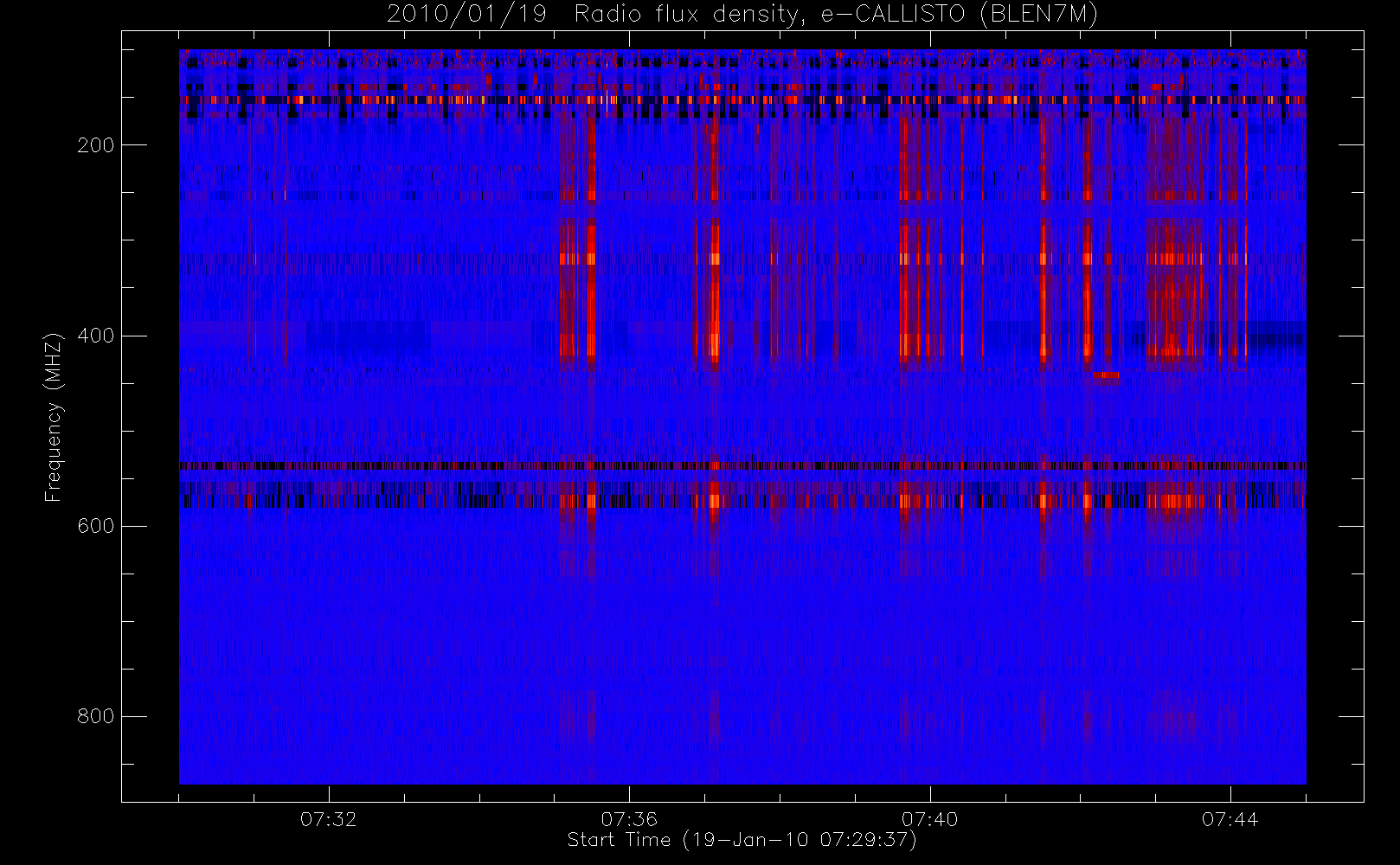The width and height of the screenshot is (1400, 865).
Task: Click the 07:40 time tick label
Action: [930, 819]
